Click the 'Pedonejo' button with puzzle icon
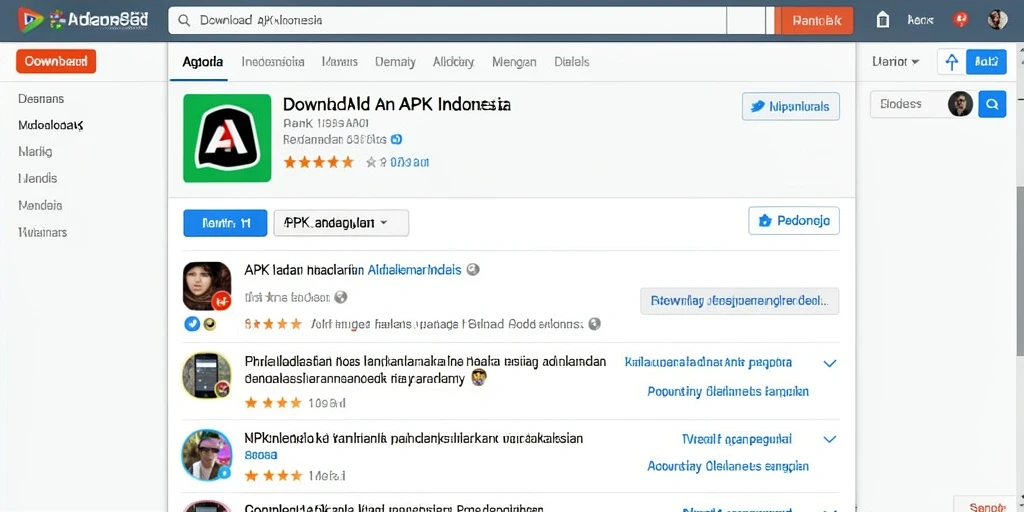This screenshot has width=1024, height=512. (x=794, y=221)
